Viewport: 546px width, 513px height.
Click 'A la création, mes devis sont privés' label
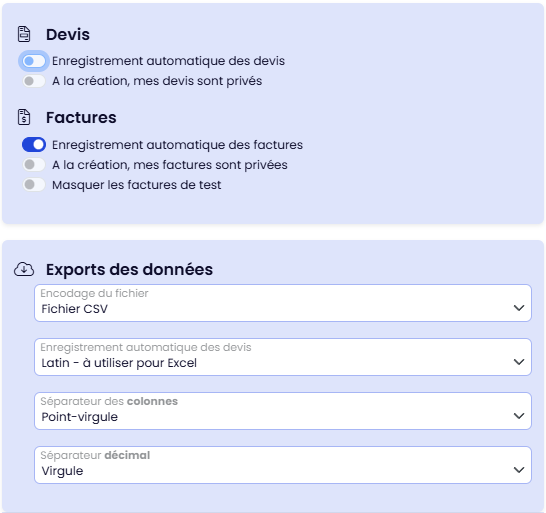(157, 81)
